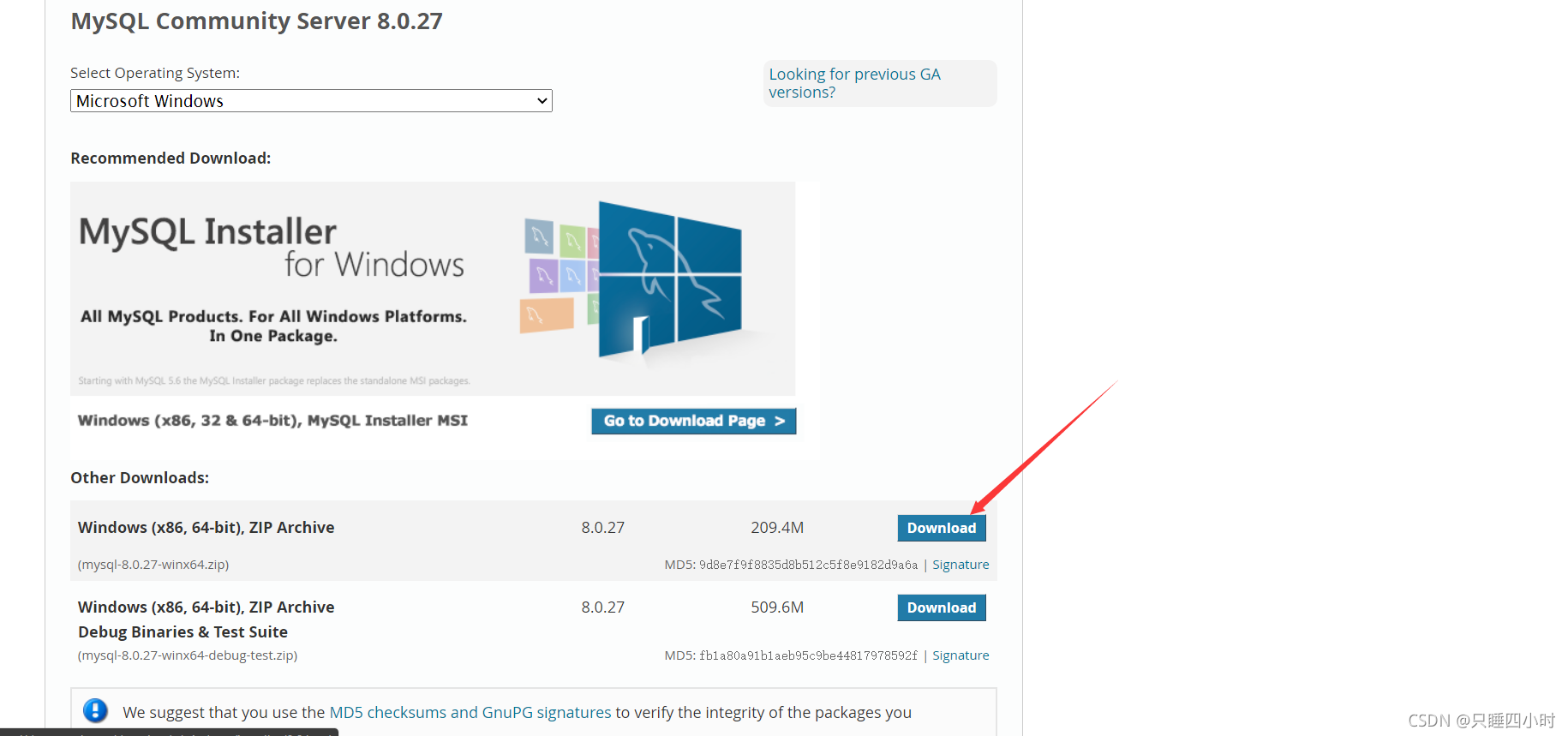Select the MD5 fb1a80a91b1aeb95c9be44817978592f value

[x=808, y=655]
